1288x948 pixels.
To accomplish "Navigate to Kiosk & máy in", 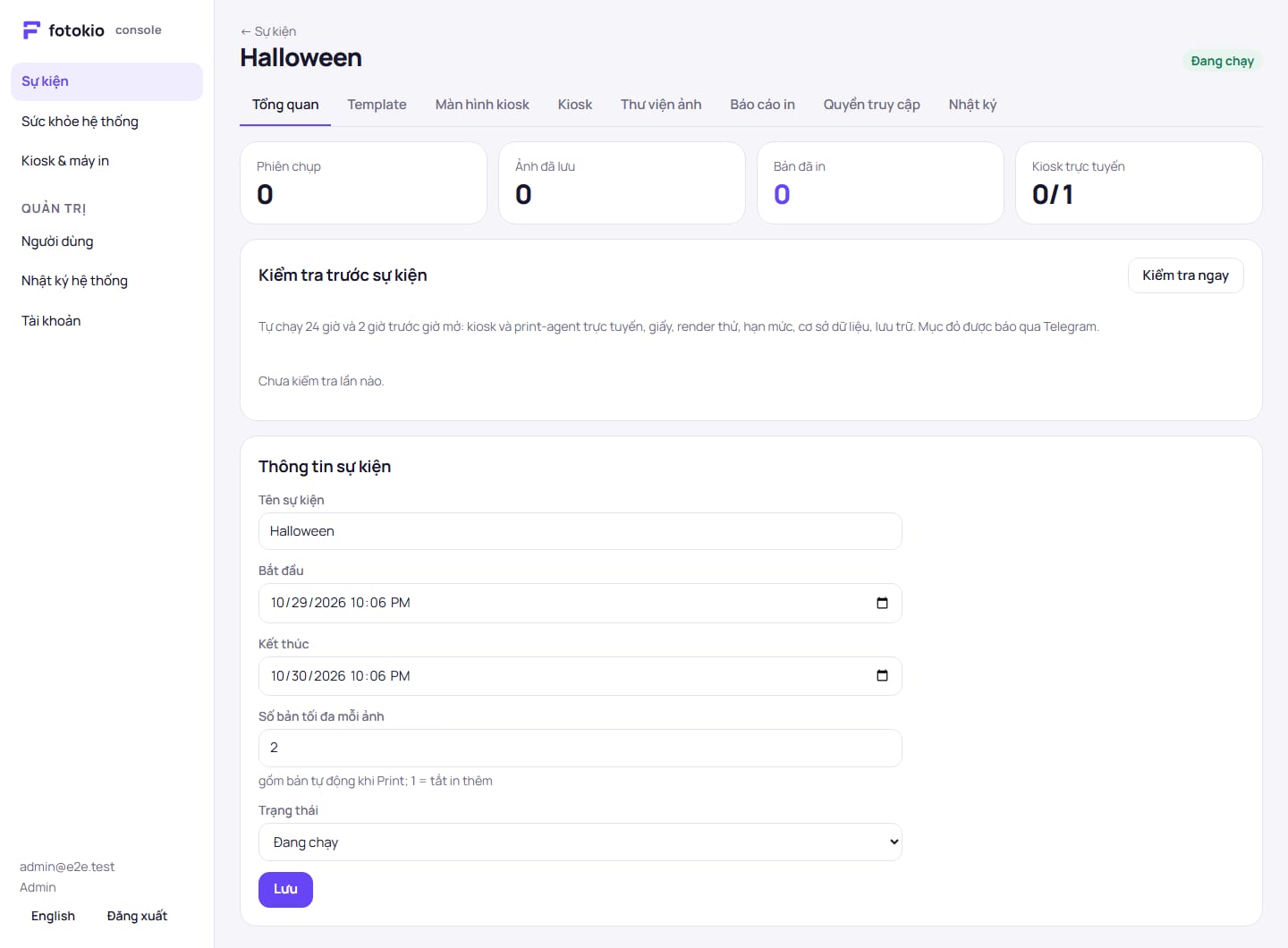I will [106, 161].
